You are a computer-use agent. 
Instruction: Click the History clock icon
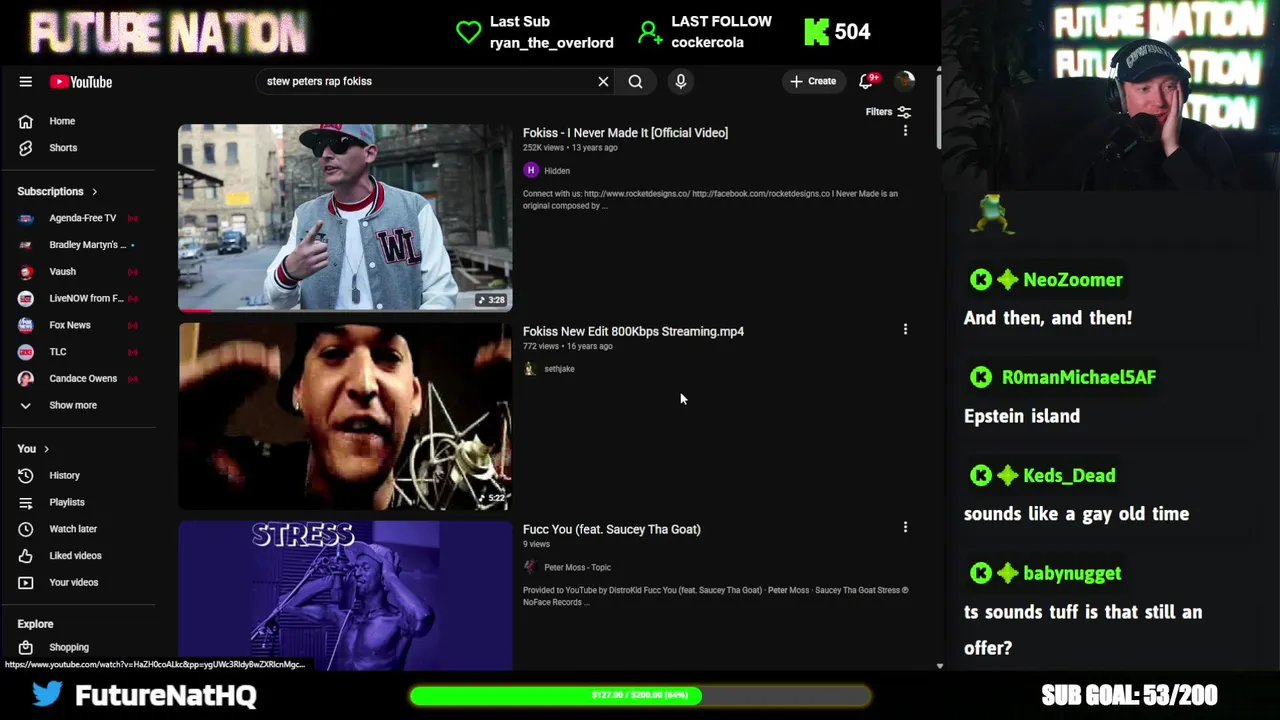[x=26, y=476]
